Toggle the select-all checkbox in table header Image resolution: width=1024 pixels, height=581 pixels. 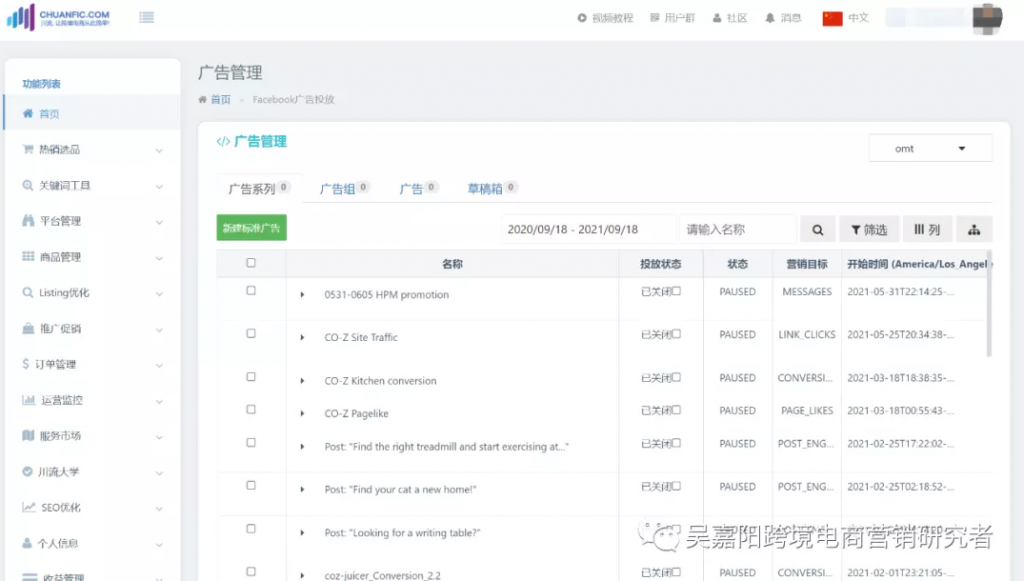tap(251, 262)
